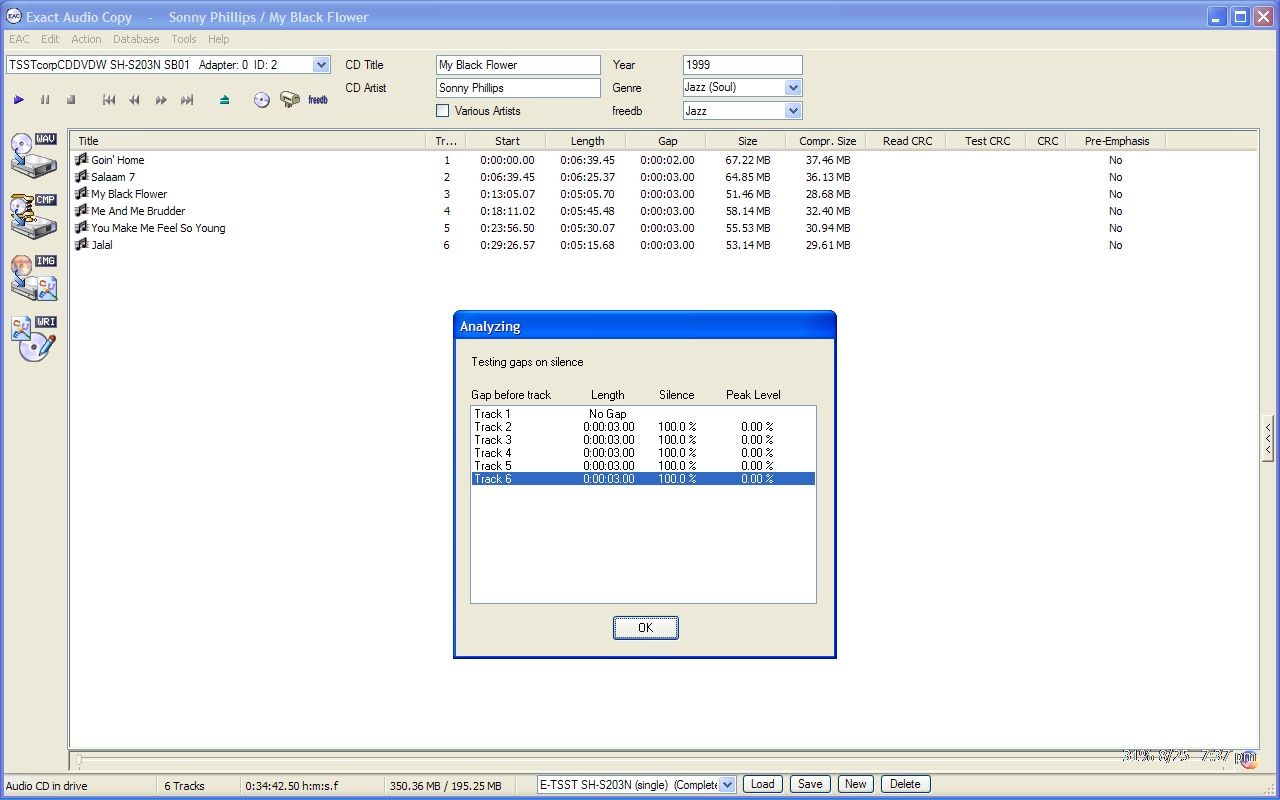Select Track 3 row in Analyzing list
This screenshot has height=800, width=1280.
643,440
